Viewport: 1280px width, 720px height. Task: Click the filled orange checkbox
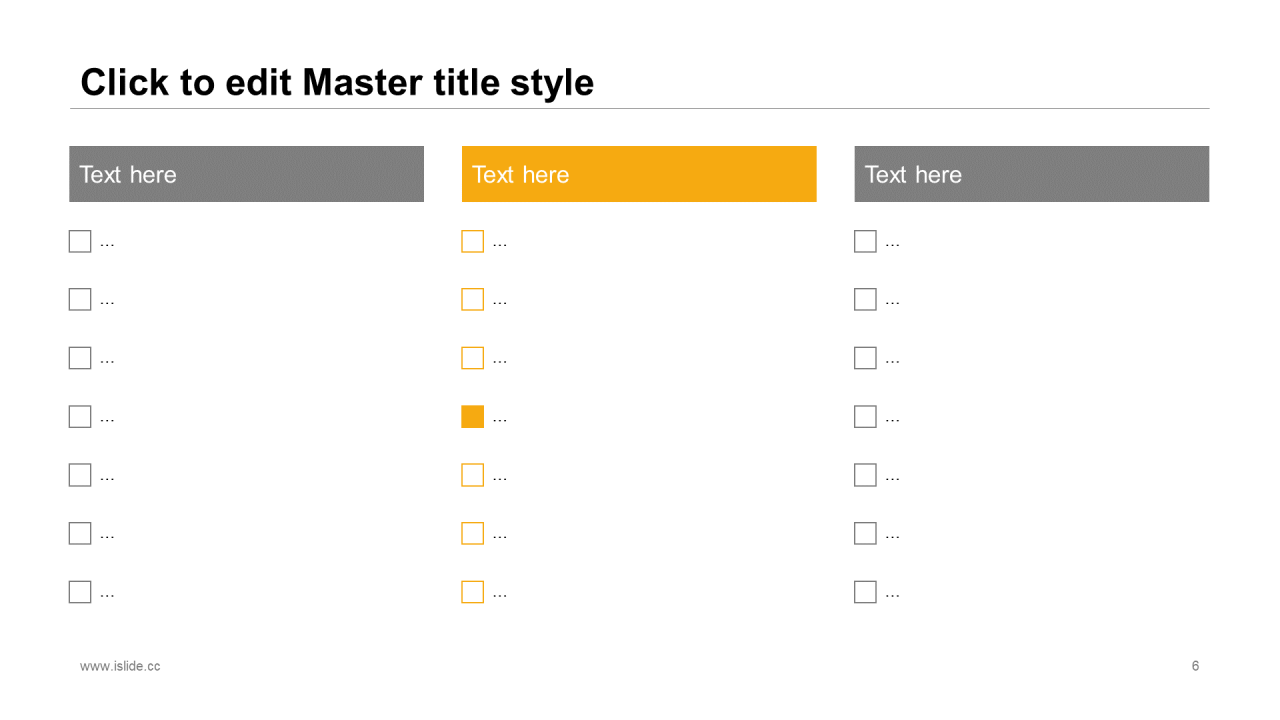click(472, 417)
